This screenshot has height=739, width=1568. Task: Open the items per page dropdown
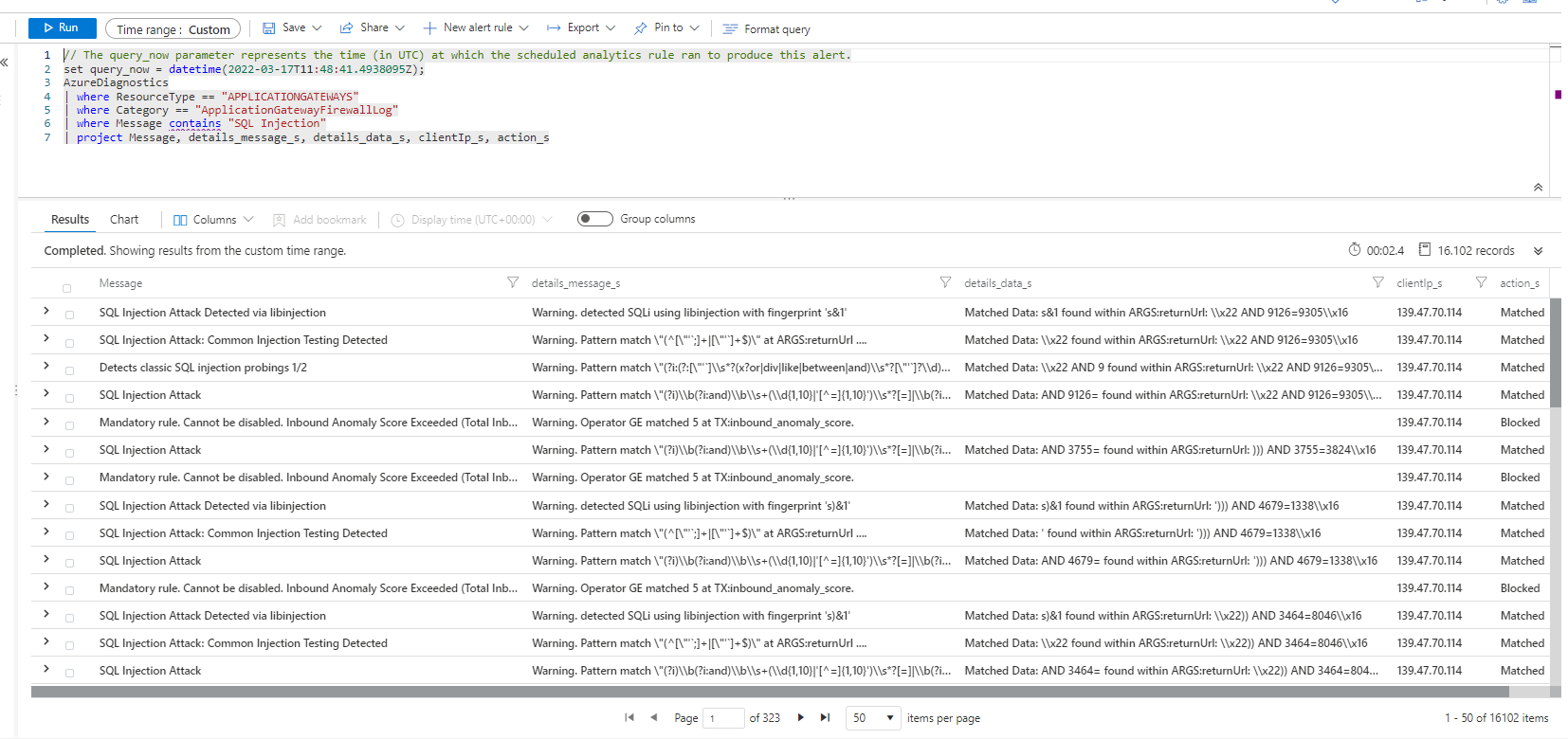point(873,718)
